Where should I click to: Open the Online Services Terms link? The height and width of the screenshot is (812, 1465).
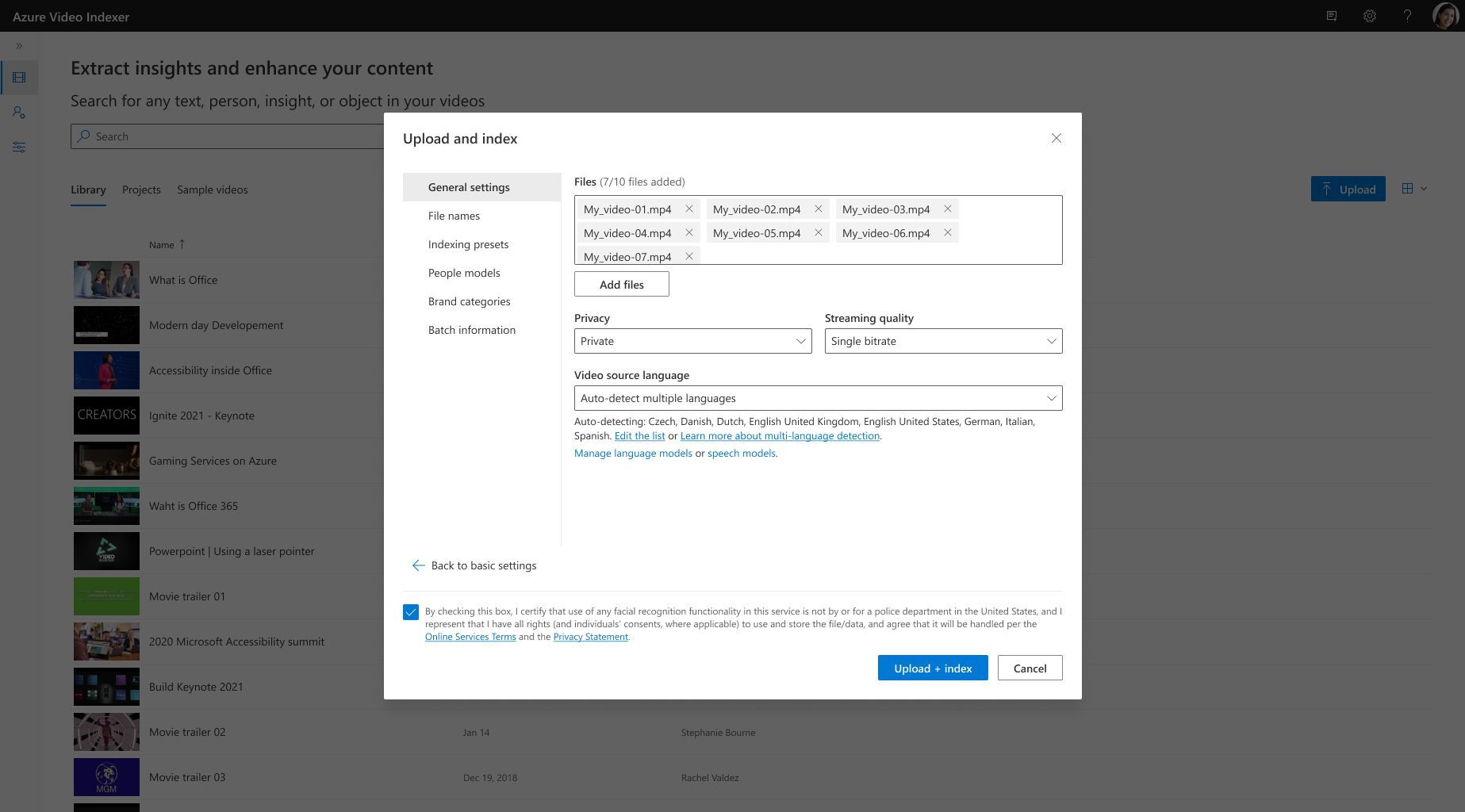(470, 637)
